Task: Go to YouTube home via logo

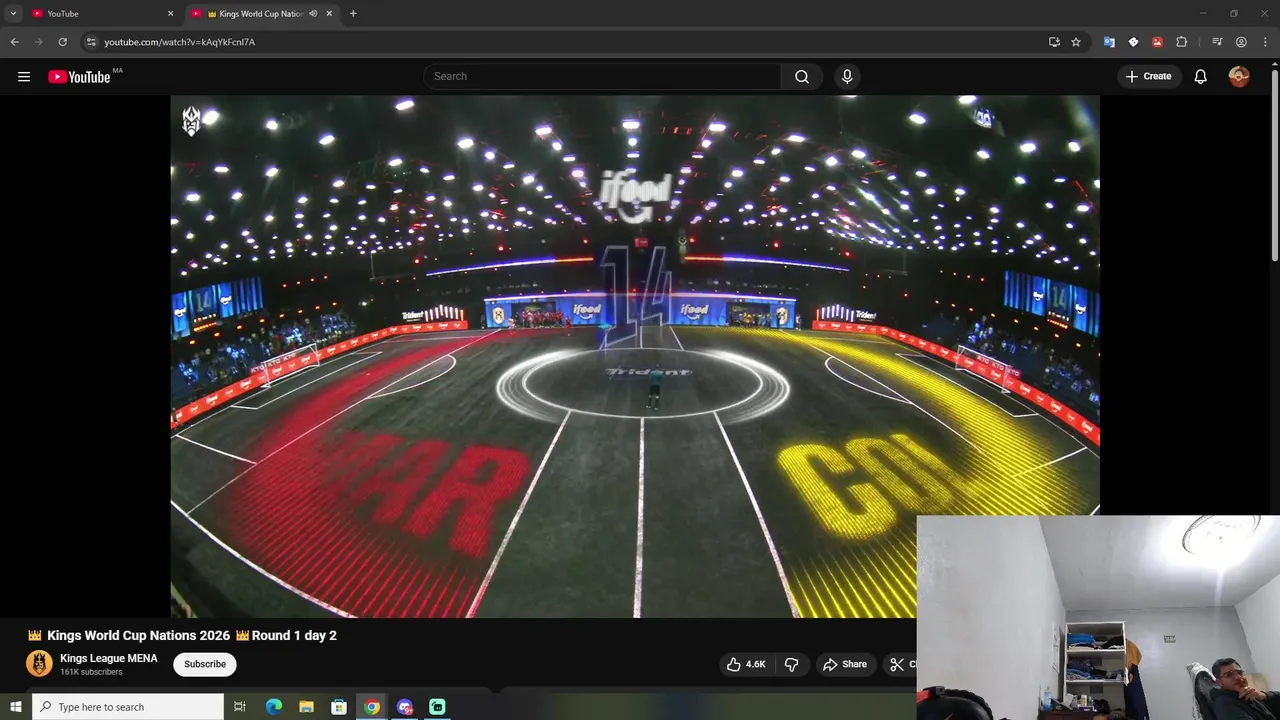Action: [79, 77]
